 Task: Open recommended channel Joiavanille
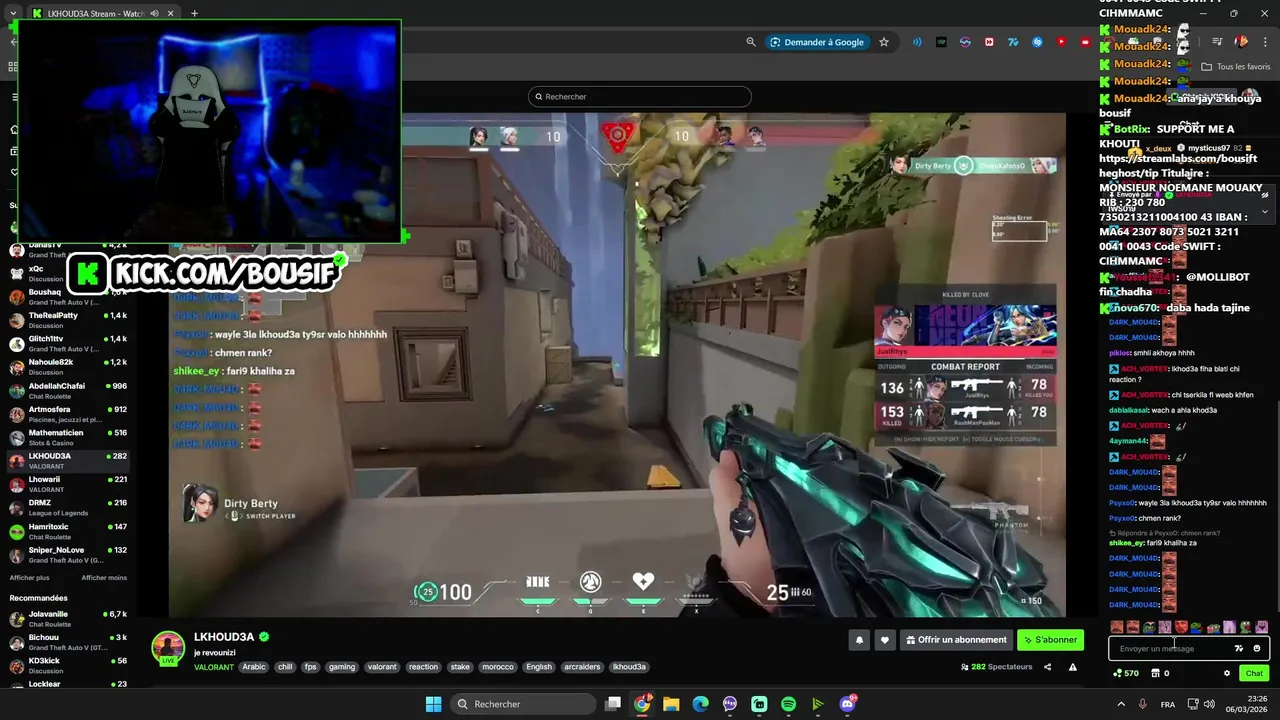tap(68, 618)
